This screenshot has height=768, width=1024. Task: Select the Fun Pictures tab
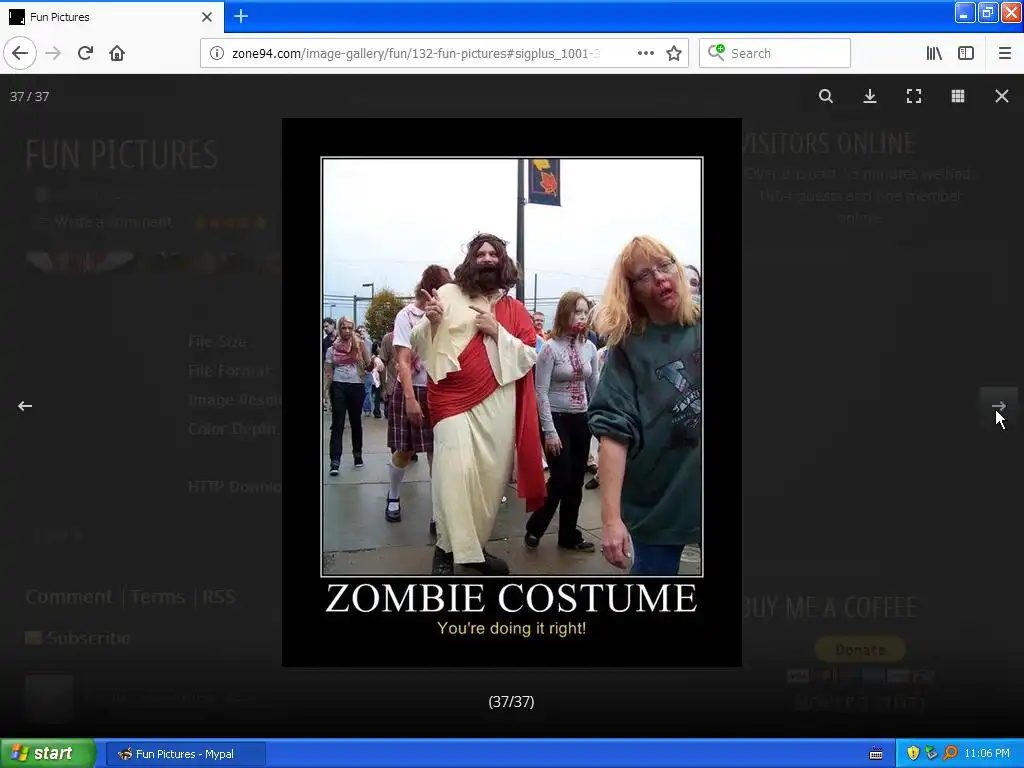pyautogui.click(x=111, y=17)
